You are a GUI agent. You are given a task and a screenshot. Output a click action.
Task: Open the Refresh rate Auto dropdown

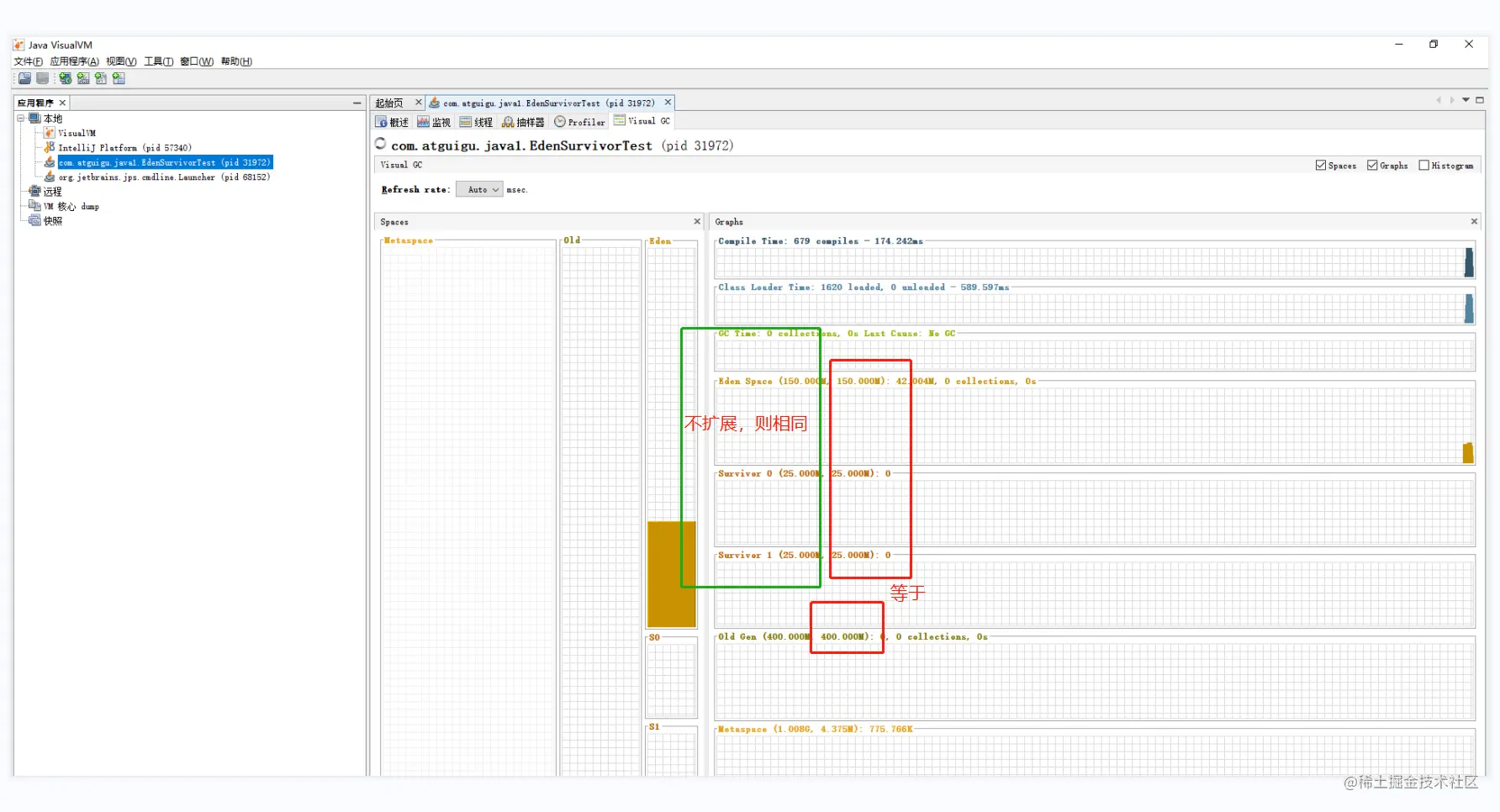point(479,190)
